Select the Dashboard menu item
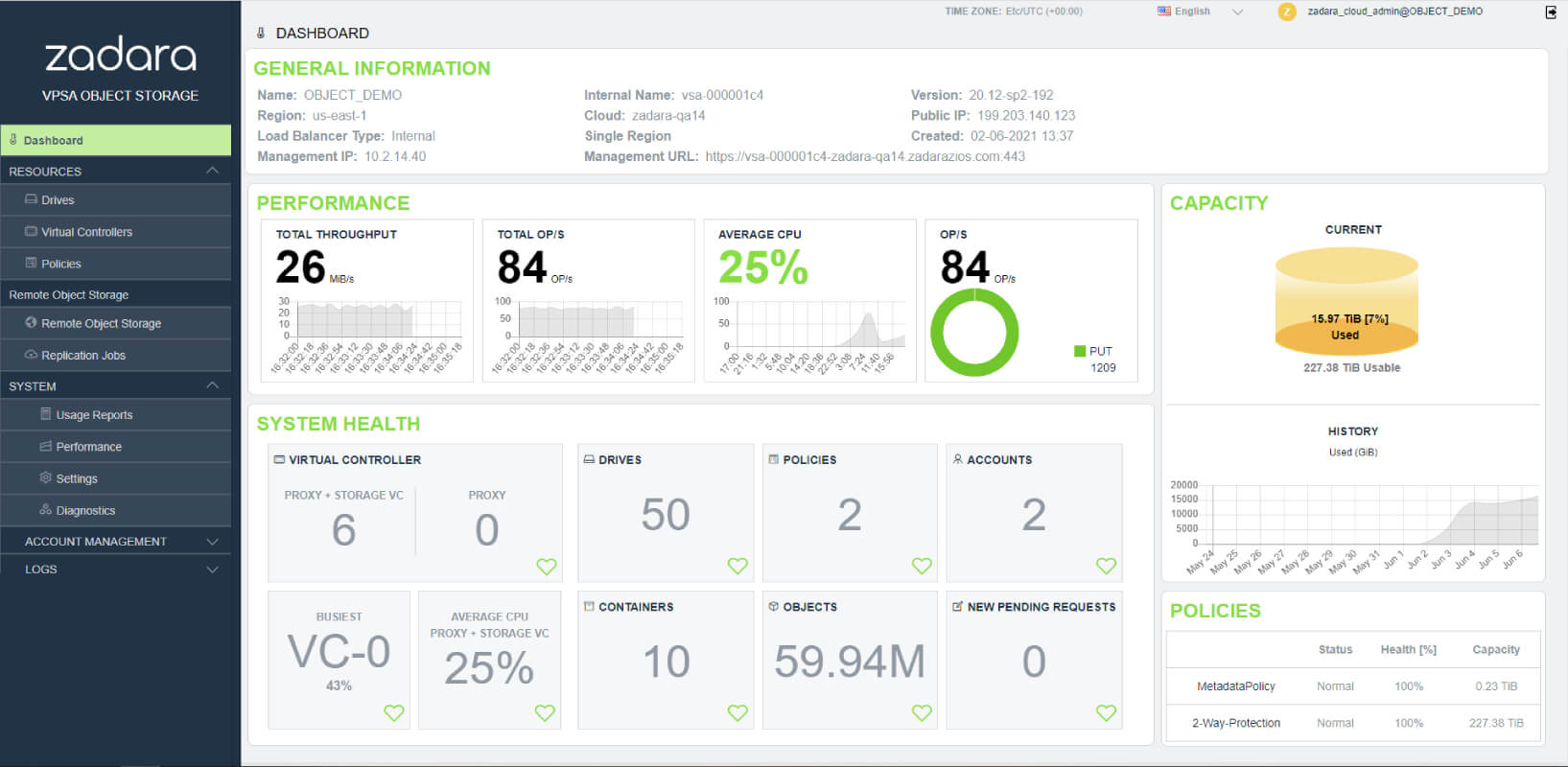 (116, 140)
